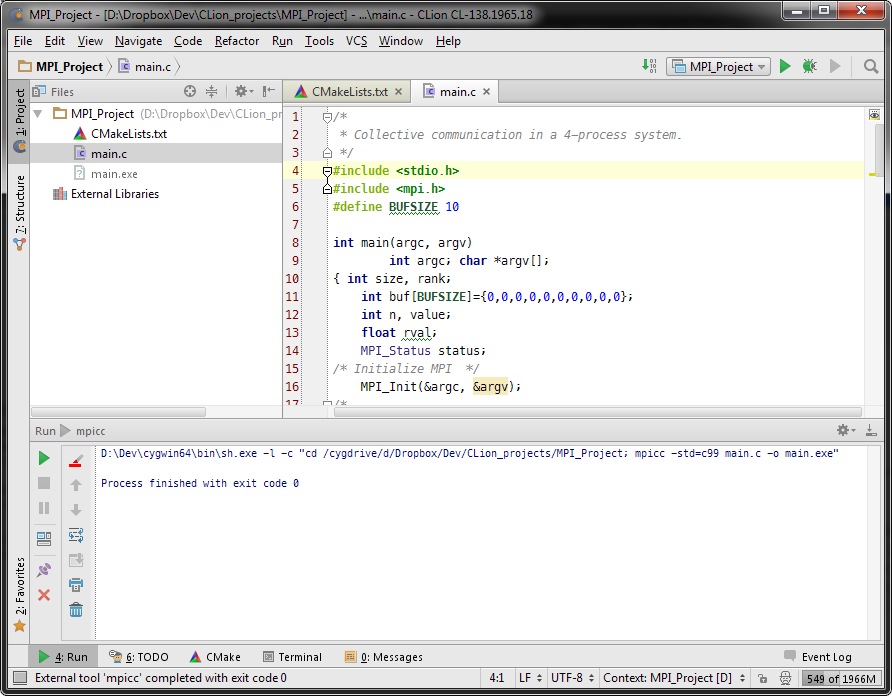Open the Event Log
This screenshot has height=696, width=892.
coord(817,657)
